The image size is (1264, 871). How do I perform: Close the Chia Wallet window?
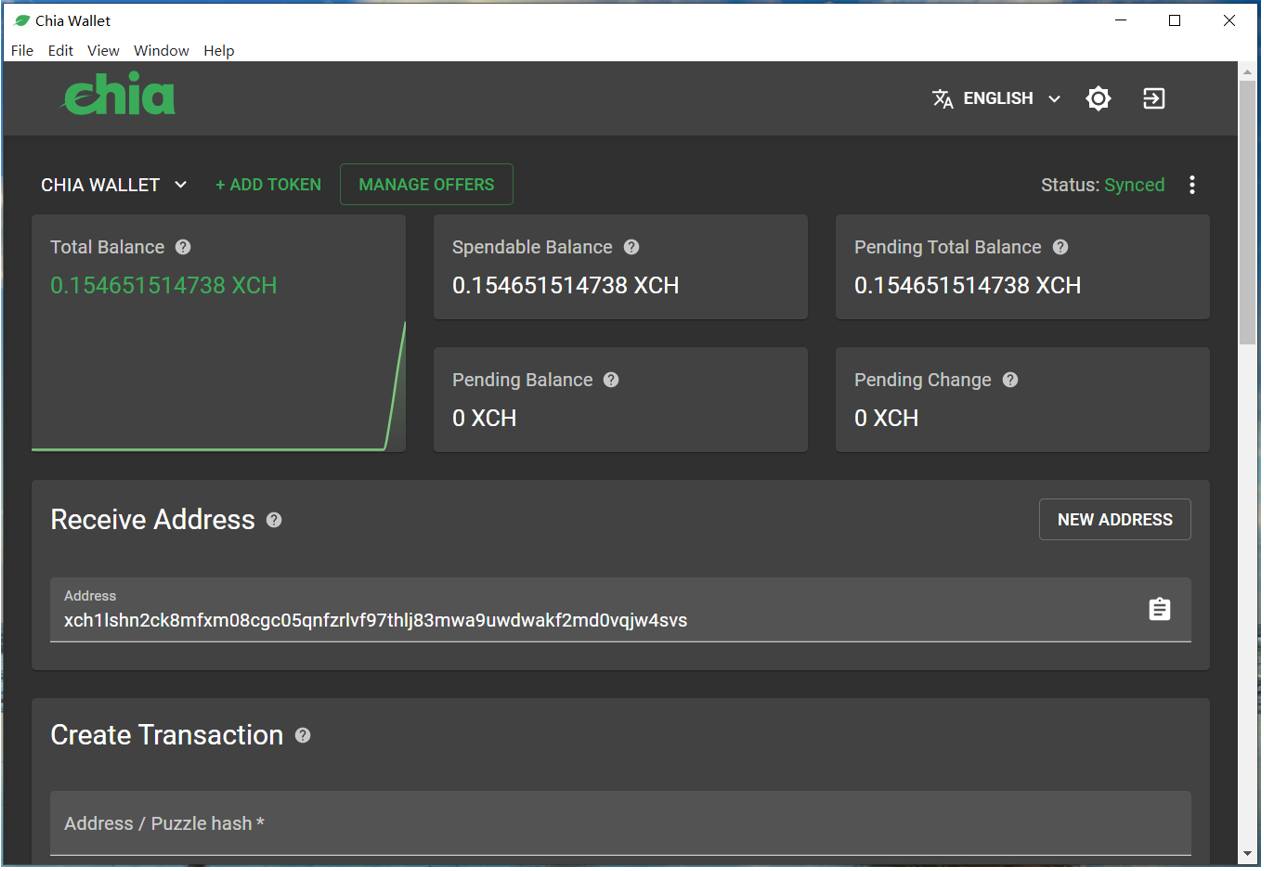tap(1230, 20)
